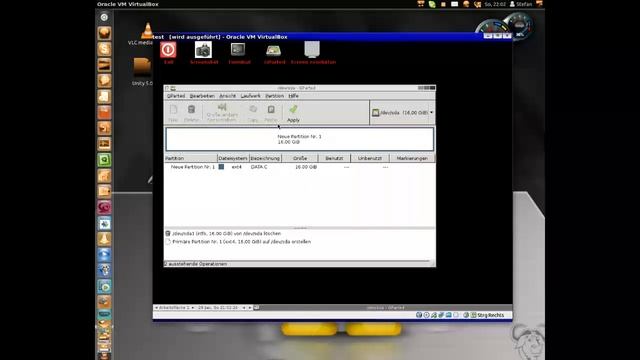The width and height of the screenshot is (640, 360).
Task: Click the mail envelope indicator in top panel
Action: [x=454, y=4]
